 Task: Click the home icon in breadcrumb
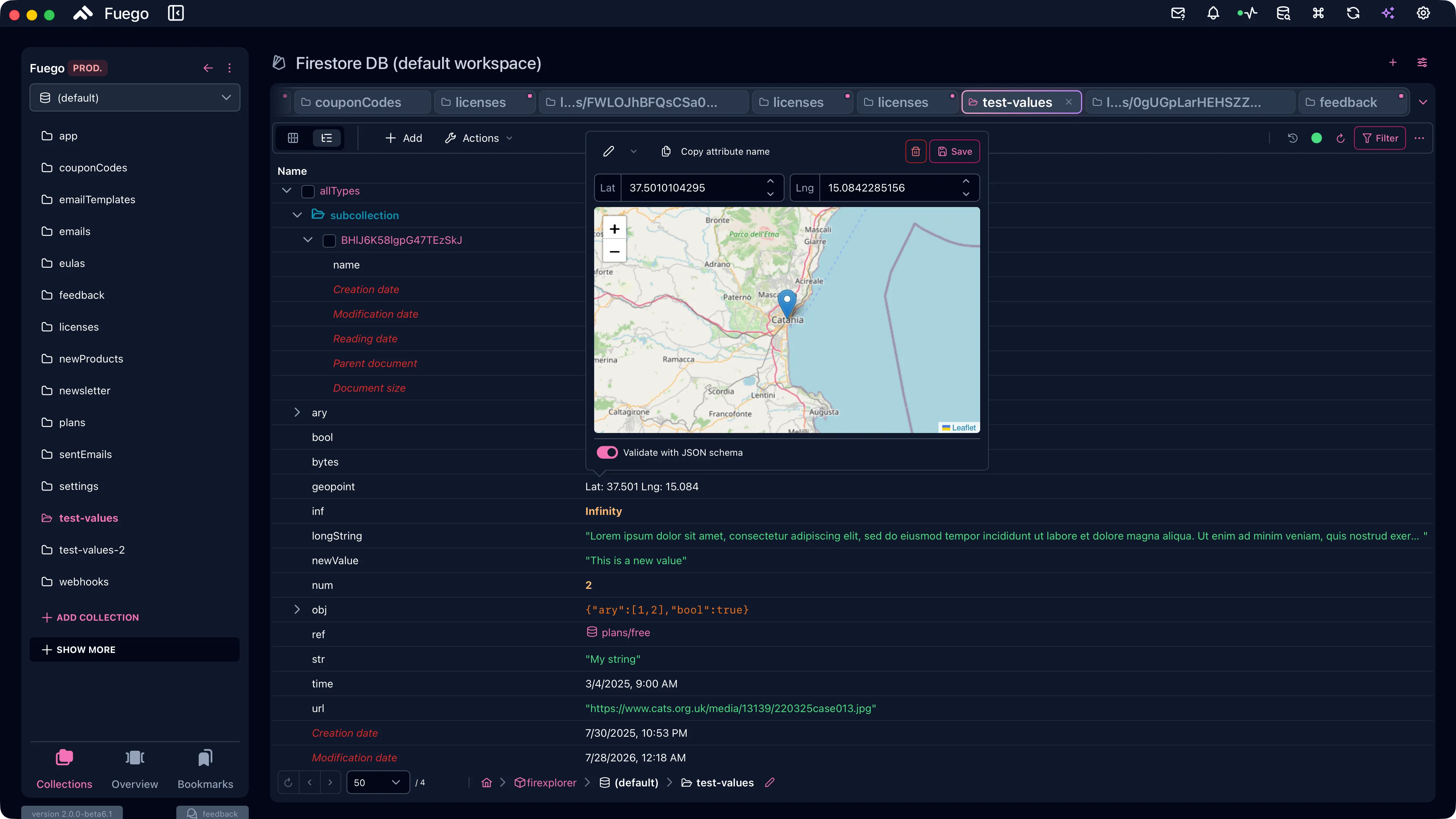click(486, 783)
